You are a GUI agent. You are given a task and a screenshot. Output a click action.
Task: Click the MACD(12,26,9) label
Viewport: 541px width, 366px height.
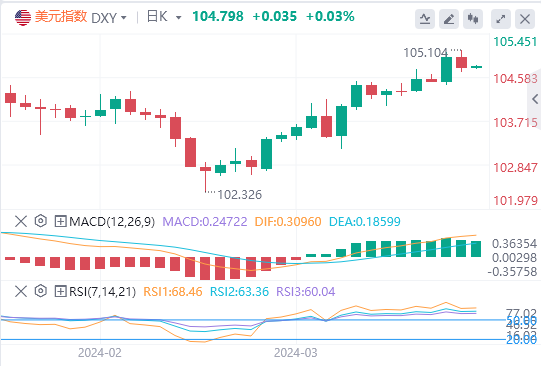click(x=112, y=221)
